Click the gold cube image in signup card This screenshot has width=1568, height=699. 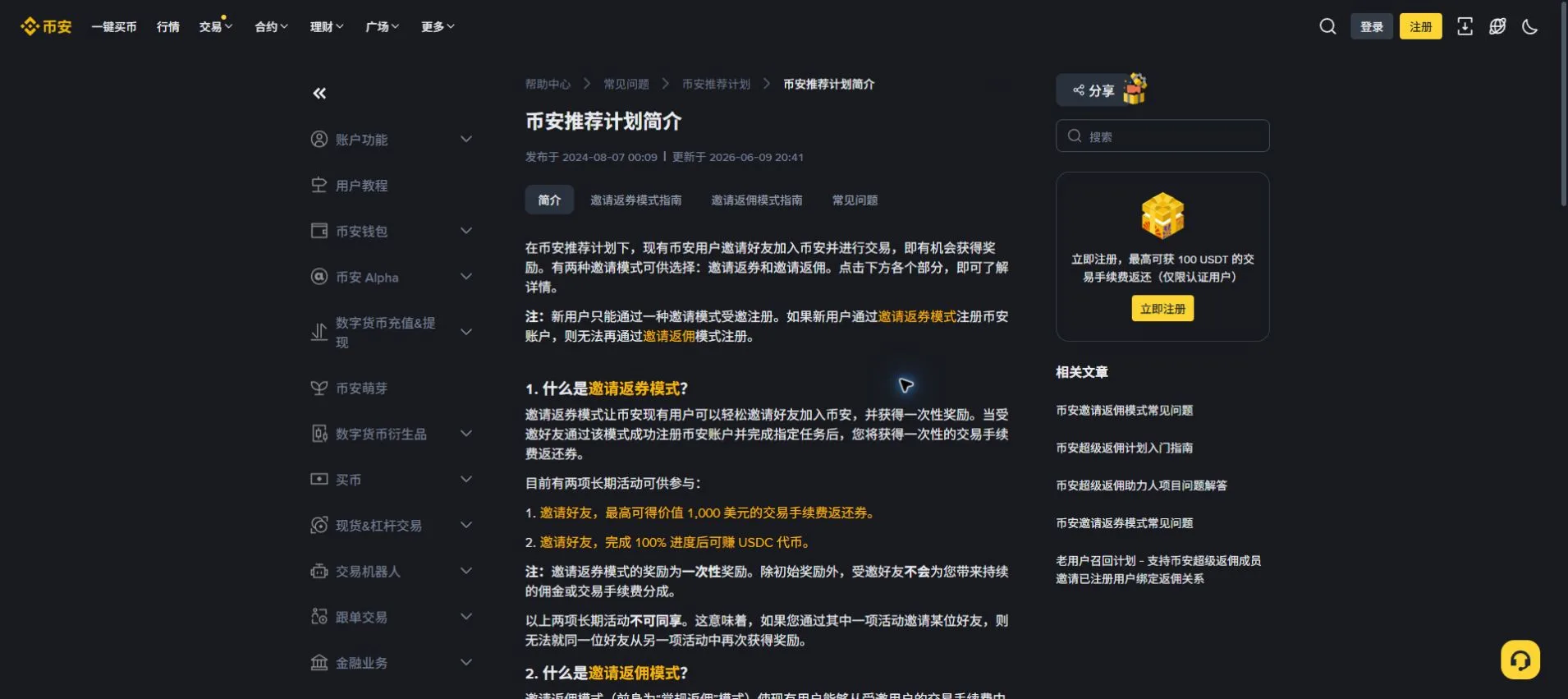point(1162,215)
